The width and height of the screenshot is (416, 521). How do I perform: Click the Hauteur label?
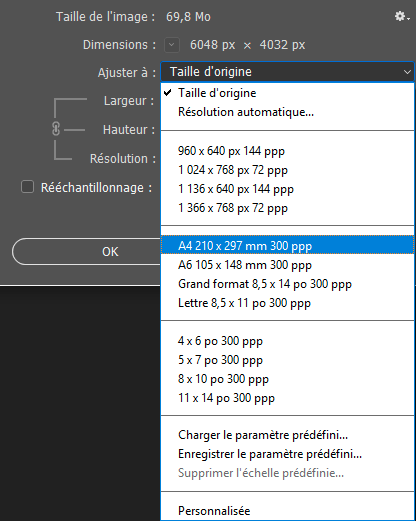[x=129, y=130]
